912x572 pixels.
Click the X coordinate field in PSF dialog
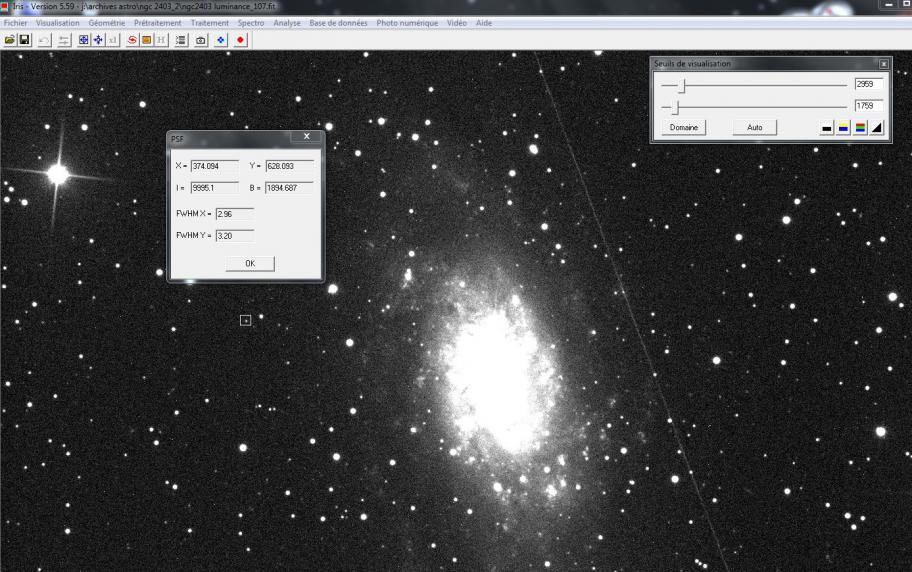215,166
